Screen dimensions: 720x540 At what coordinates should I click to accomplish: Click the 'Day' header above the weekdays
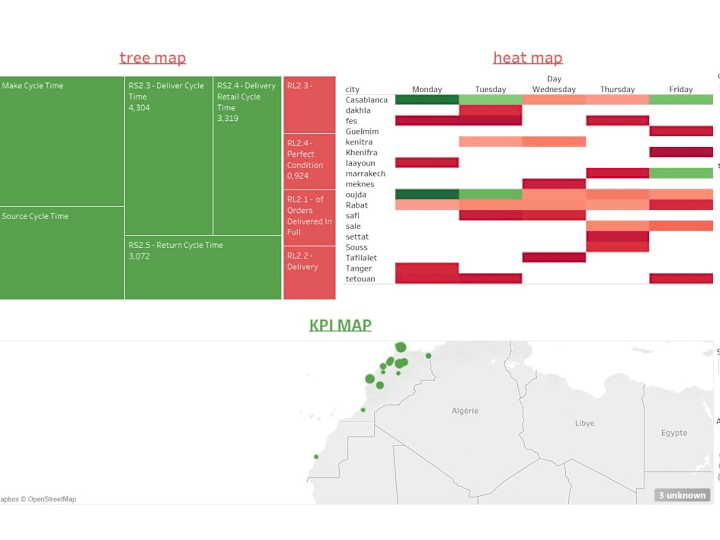pyautogui.click(x=554, y=79)
